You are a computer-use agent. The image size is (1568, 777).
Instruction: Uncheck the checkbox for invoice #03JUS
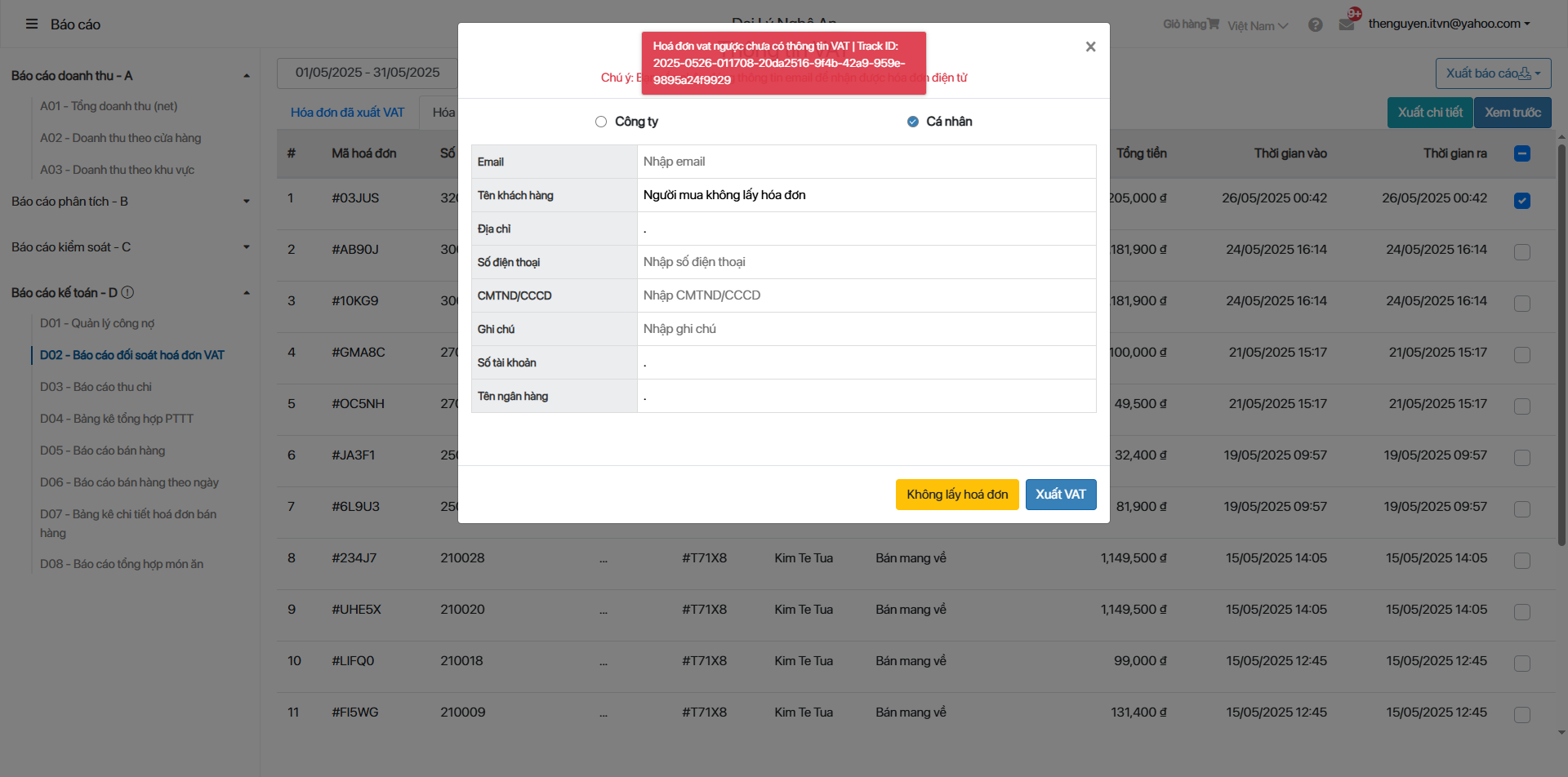[1521, 201]
